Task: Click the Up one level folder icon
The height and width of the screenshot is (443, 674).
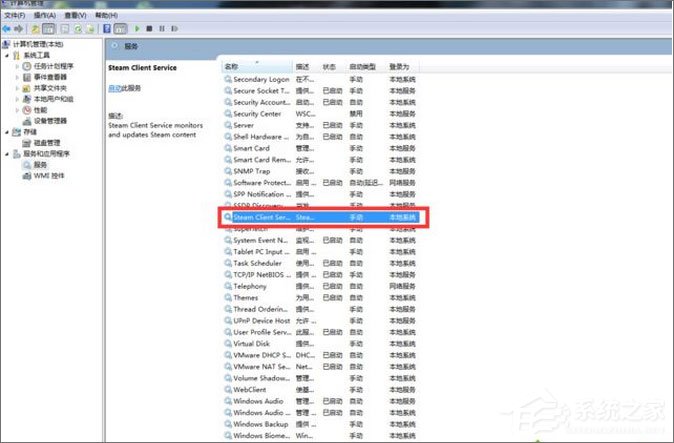Action: click(x=35, y=29)
